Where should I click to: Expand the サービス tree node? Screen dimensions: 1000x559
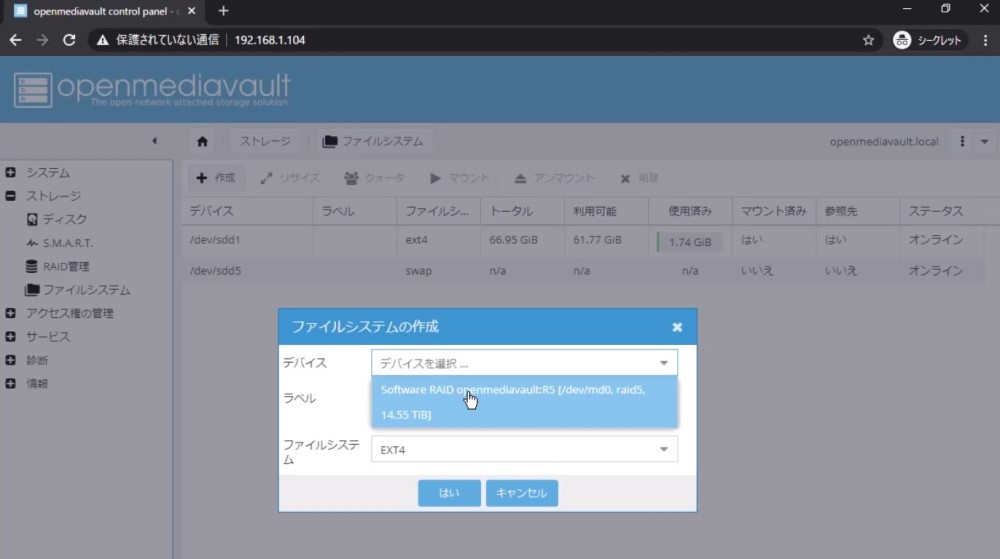[x=10, y=337]
